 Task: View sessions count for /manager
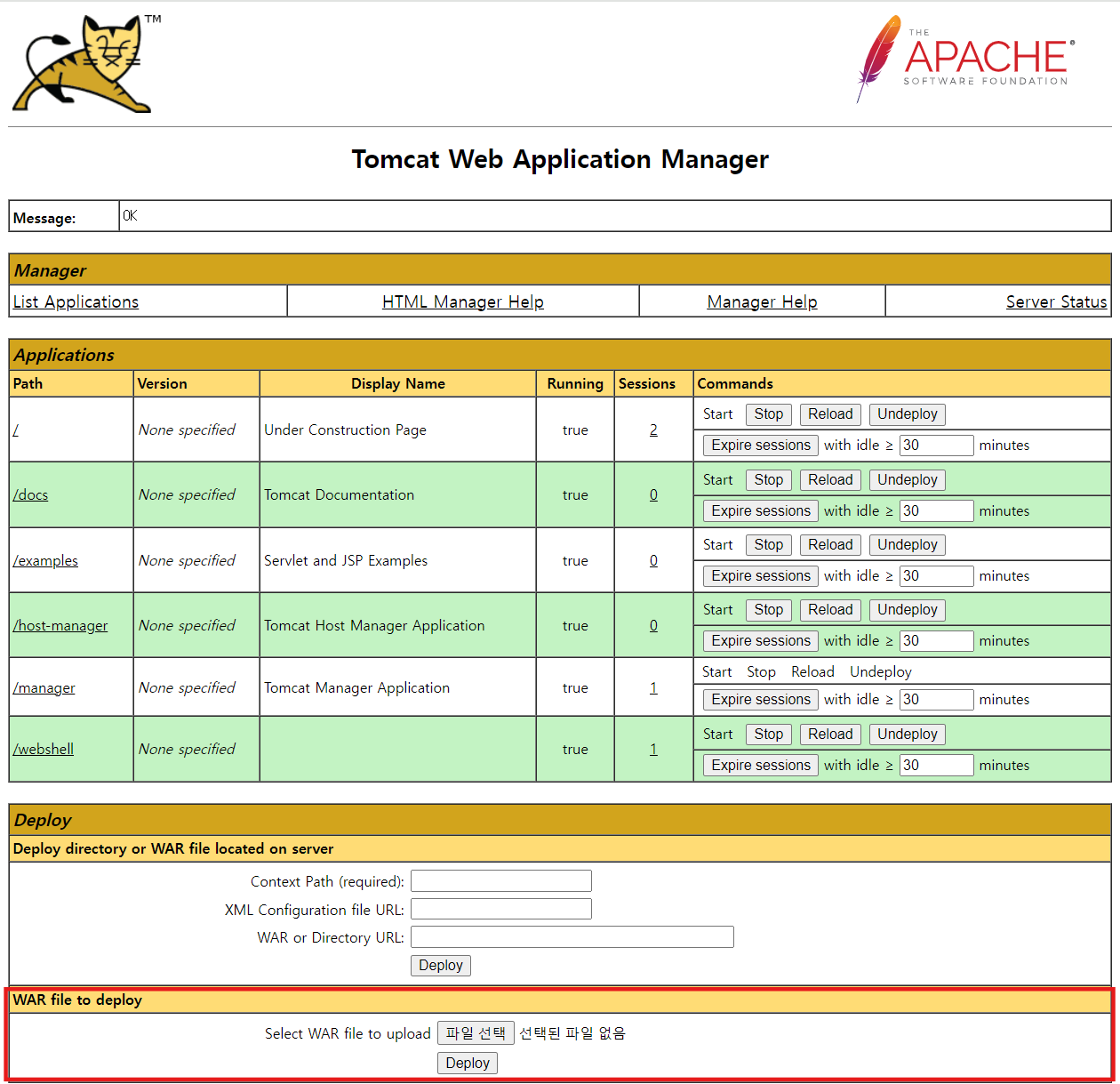coord(653,687)
